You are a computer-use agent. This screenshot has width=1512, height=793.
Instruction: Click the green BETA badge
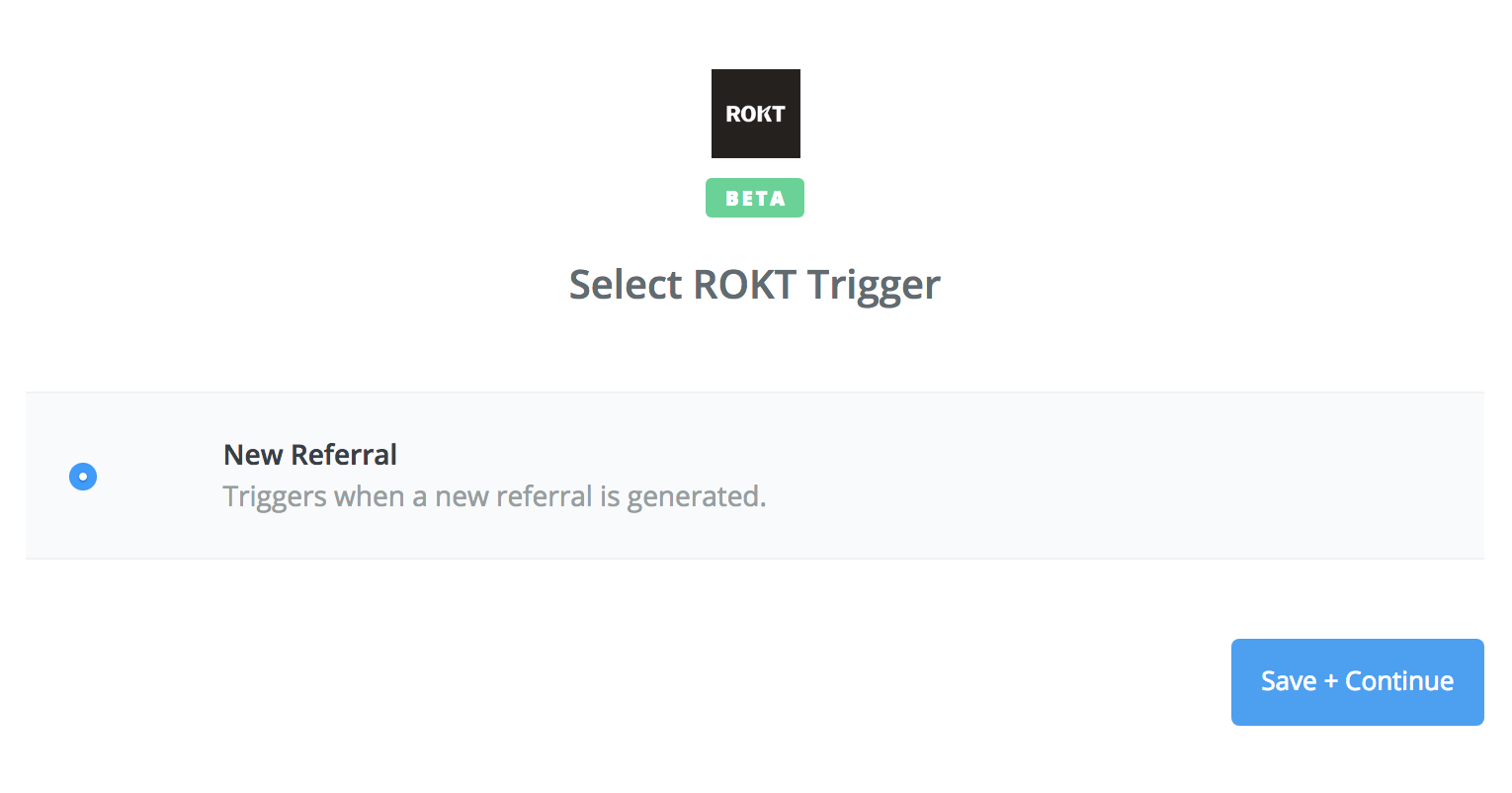point(755,198)
